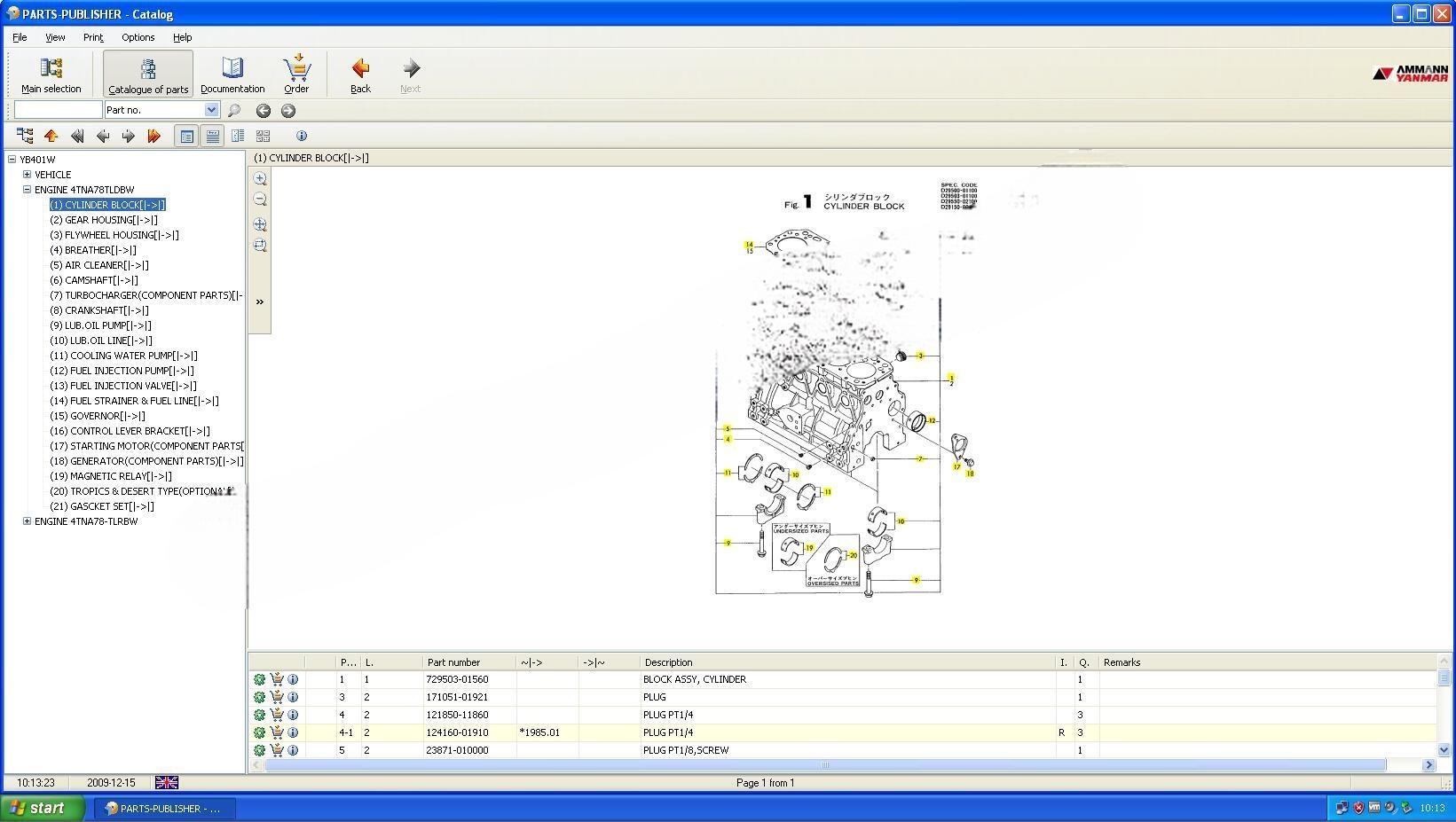This screenshot has height=822, width=1456.
Task: Click the search magnifier beside Part no.
Action: [x=234, y=111]
